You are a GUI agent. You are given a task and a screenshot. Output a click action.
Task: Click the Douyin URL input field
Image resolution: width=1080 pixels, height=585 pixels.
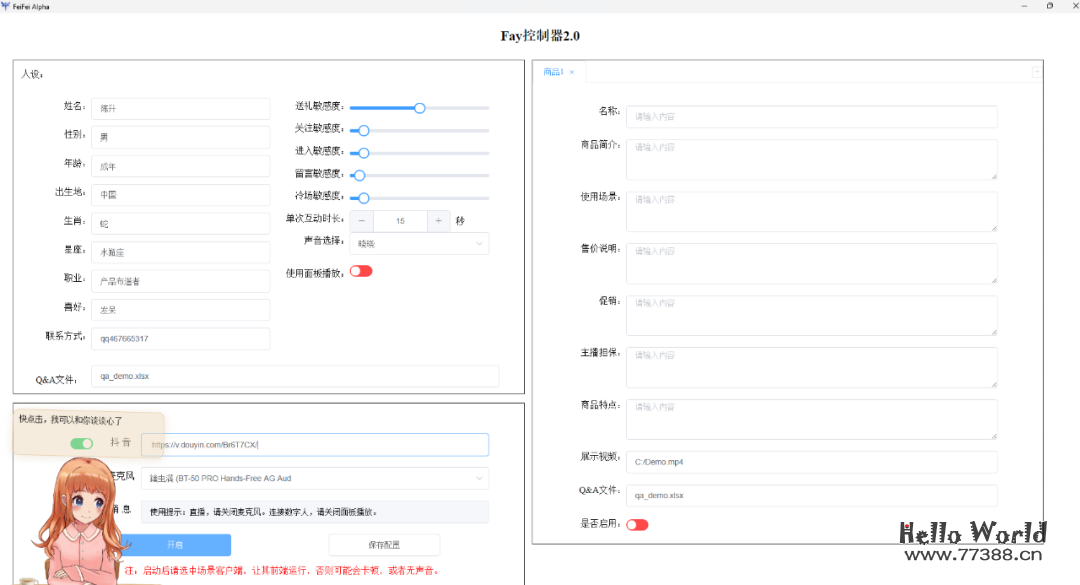(320, 444)
